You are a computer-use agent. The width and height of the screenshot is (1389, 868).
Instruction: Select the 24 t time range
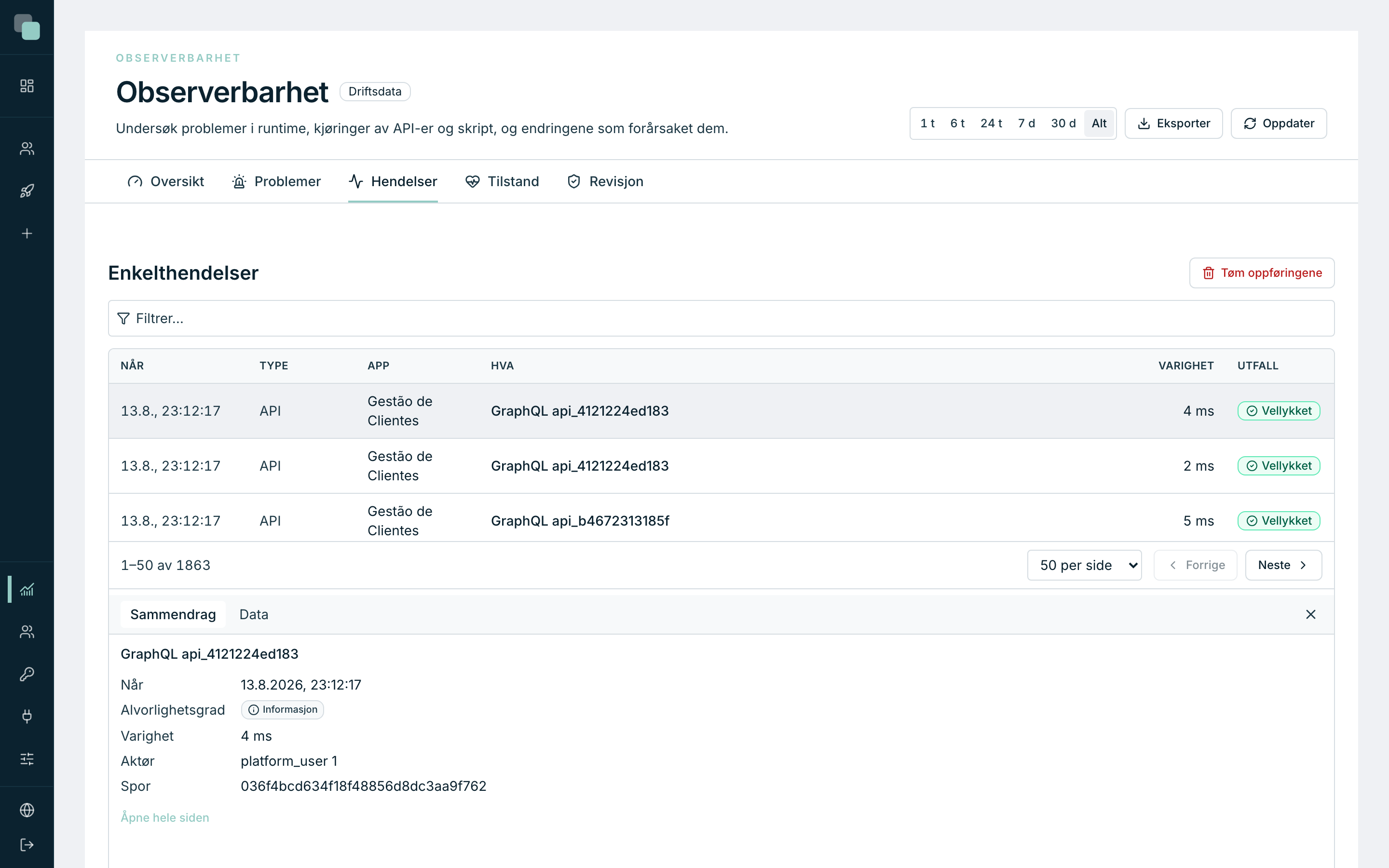(991, 123)
